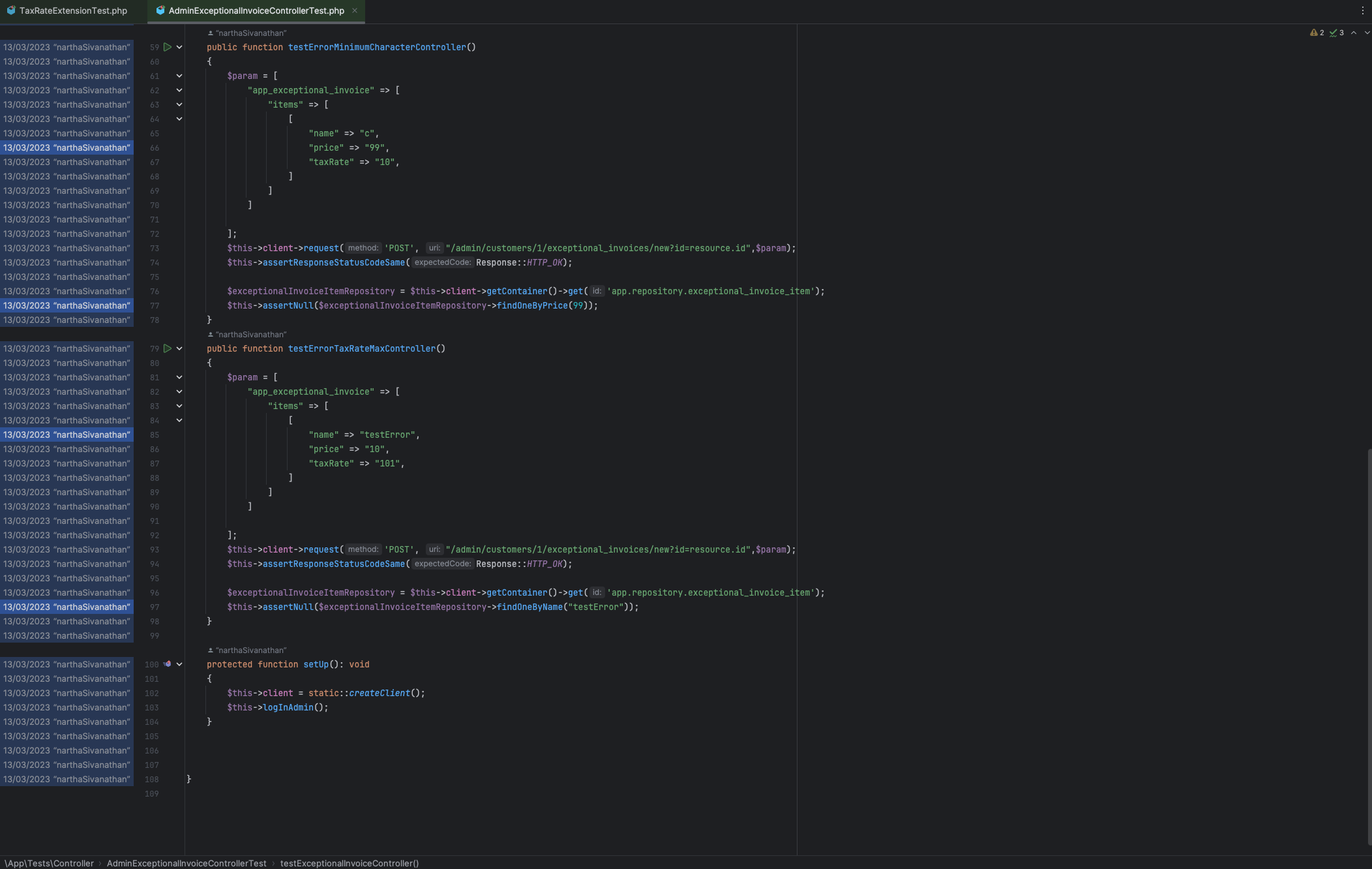The height and width of the screenshot is (869, 1372).
Task: Click the testExceptionalInvoiceController() breadcrumb
Action: coord(349,863)
